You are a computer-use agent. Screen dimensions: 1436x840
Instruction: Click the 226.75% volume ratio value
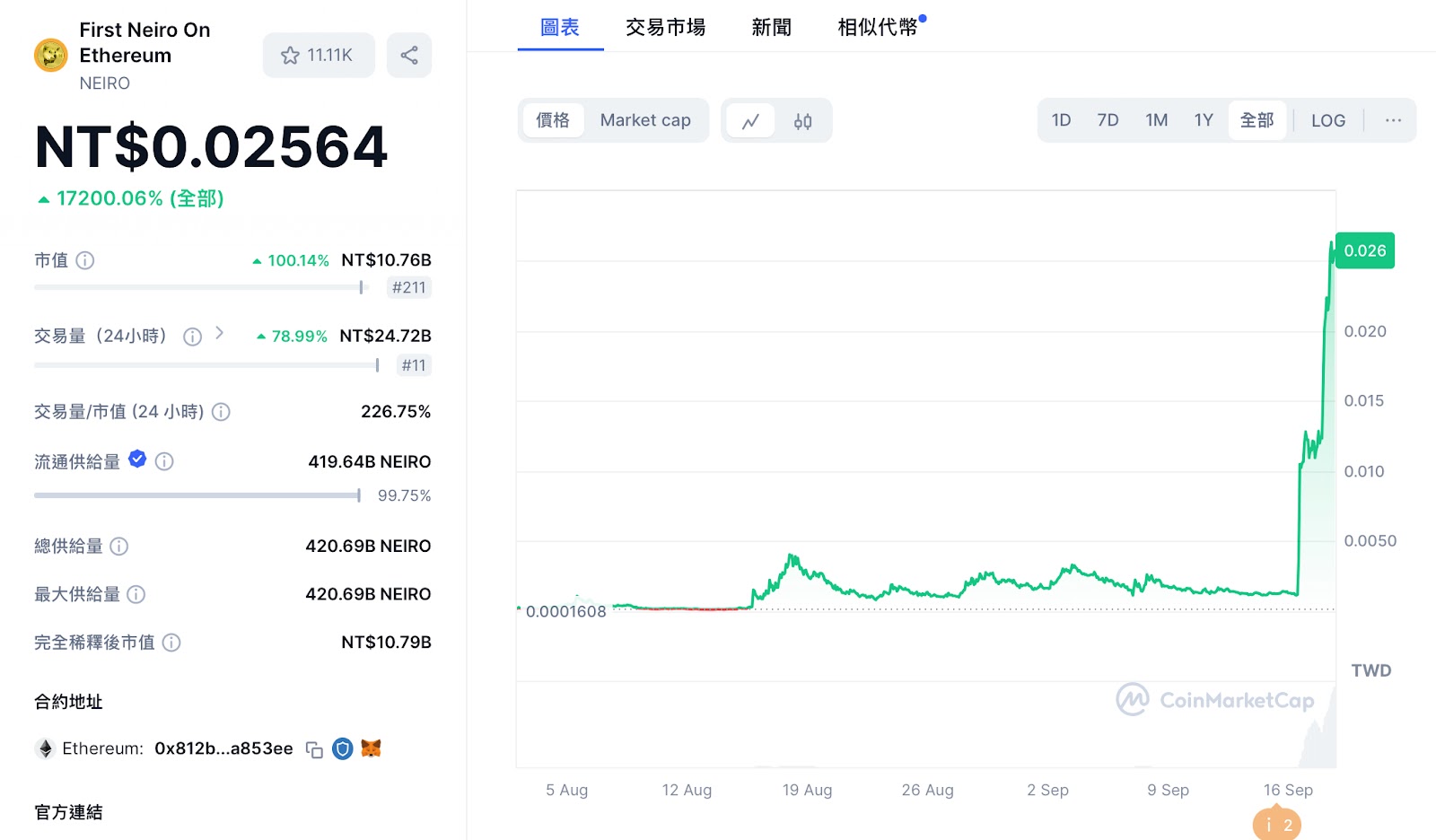tap(396, 412)
